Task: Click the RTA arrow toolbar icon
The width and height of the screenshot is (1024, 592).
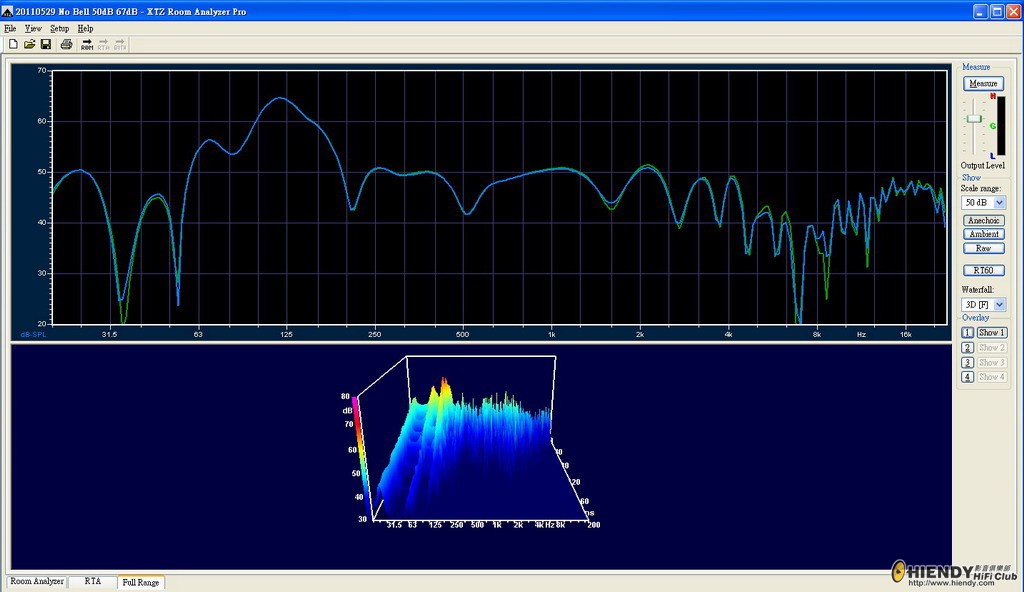Action: coord(103,44)
